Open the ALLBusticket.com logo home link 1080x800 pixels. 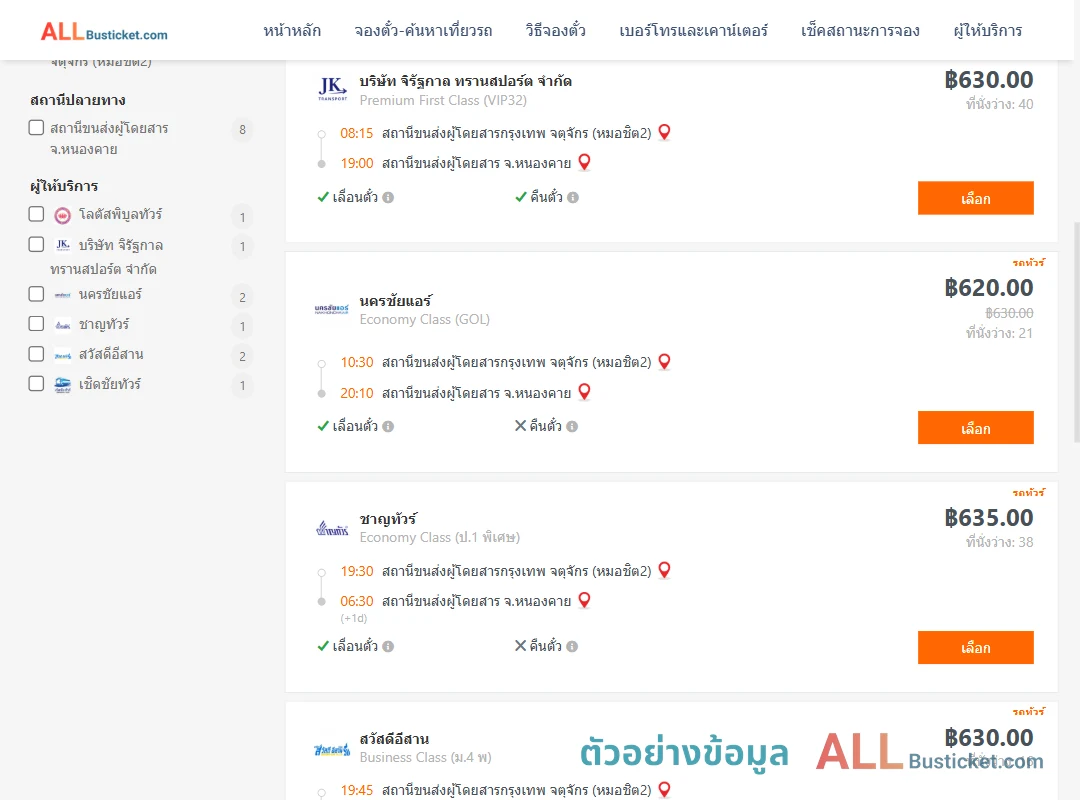point(104,32)
